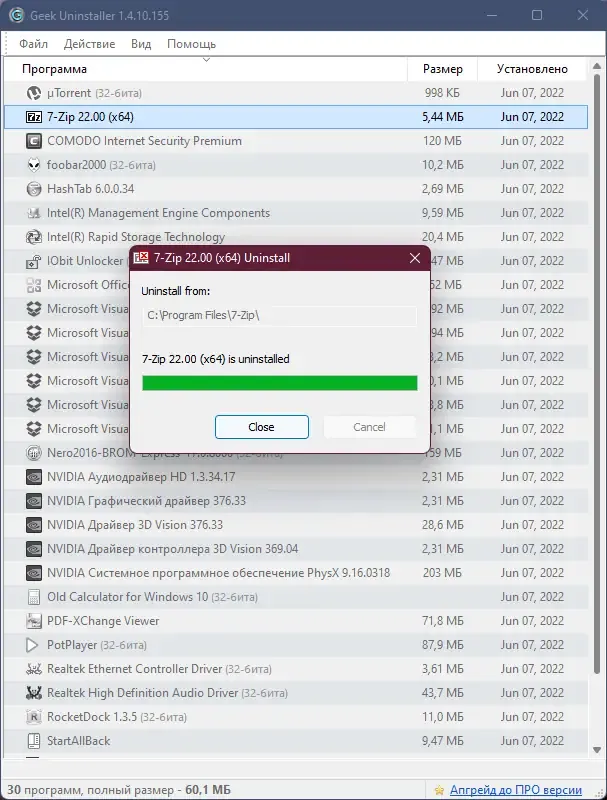Click the COMODO Internet Security icon
The image size is (607, 800).
coord(34,141)
